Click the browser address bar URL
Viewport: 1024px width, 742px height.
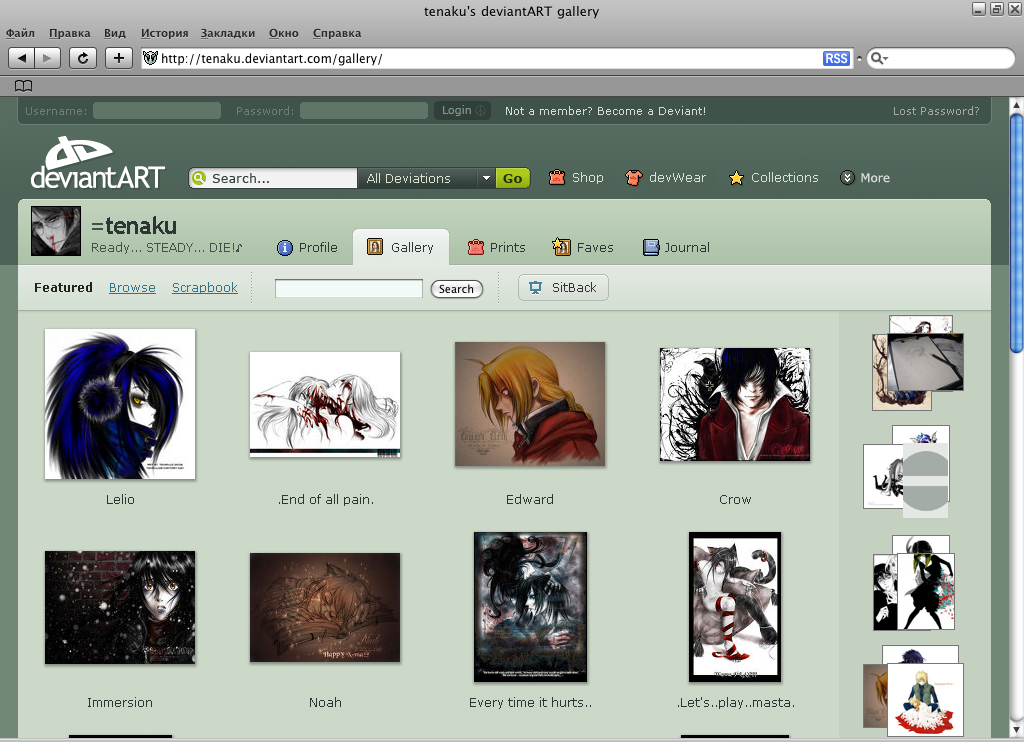pyautogui.click(x=271, y=59)
